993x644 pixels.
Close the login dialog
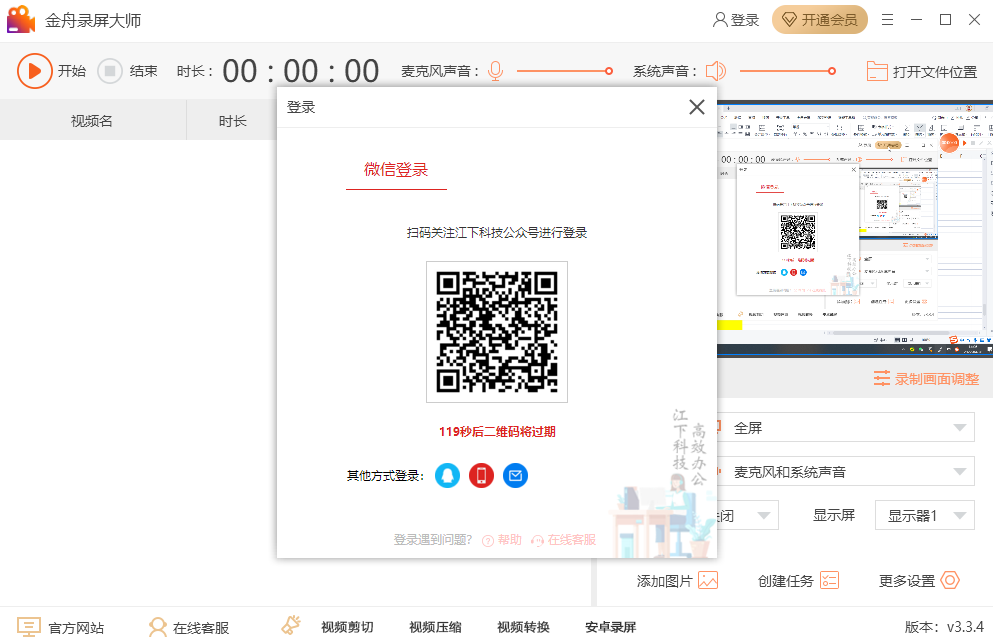point(697,107)
